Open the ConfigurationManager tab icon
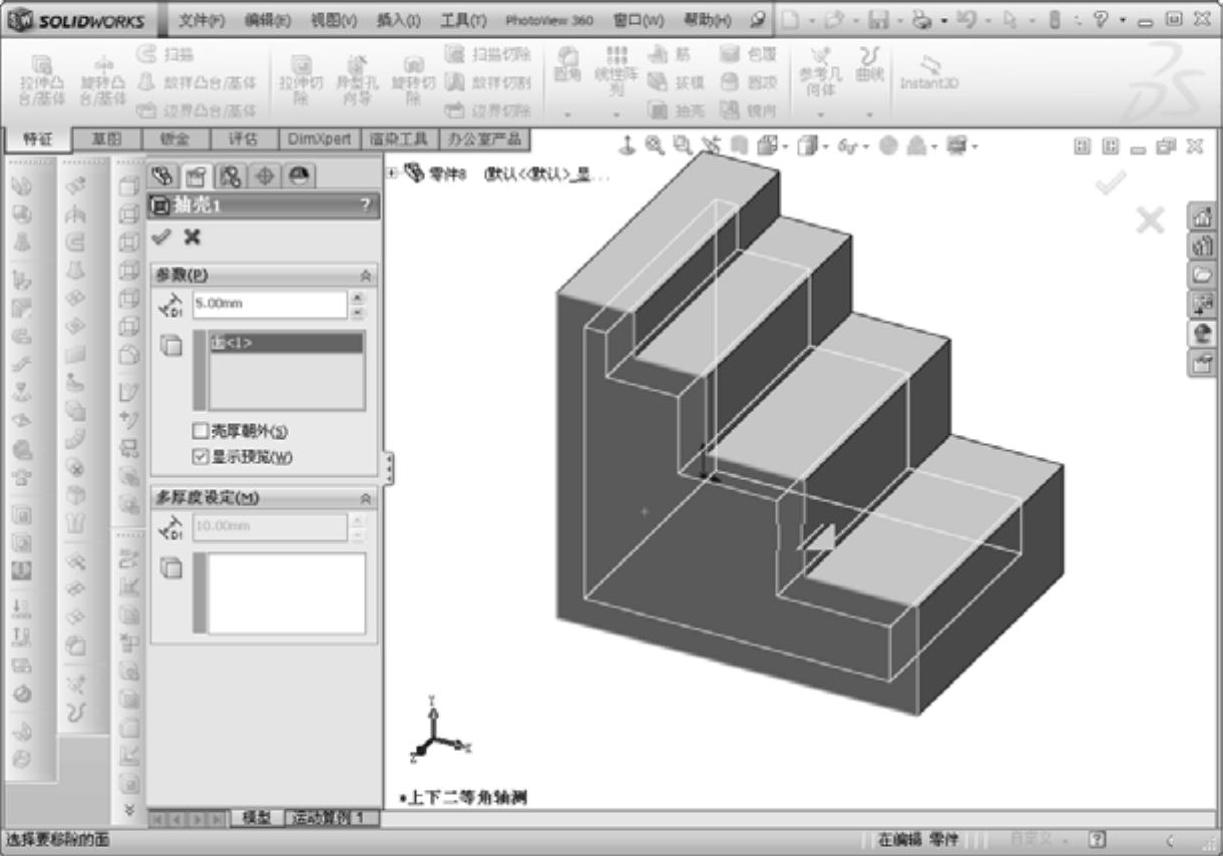The image size is (1223, 856). (231, 177)
